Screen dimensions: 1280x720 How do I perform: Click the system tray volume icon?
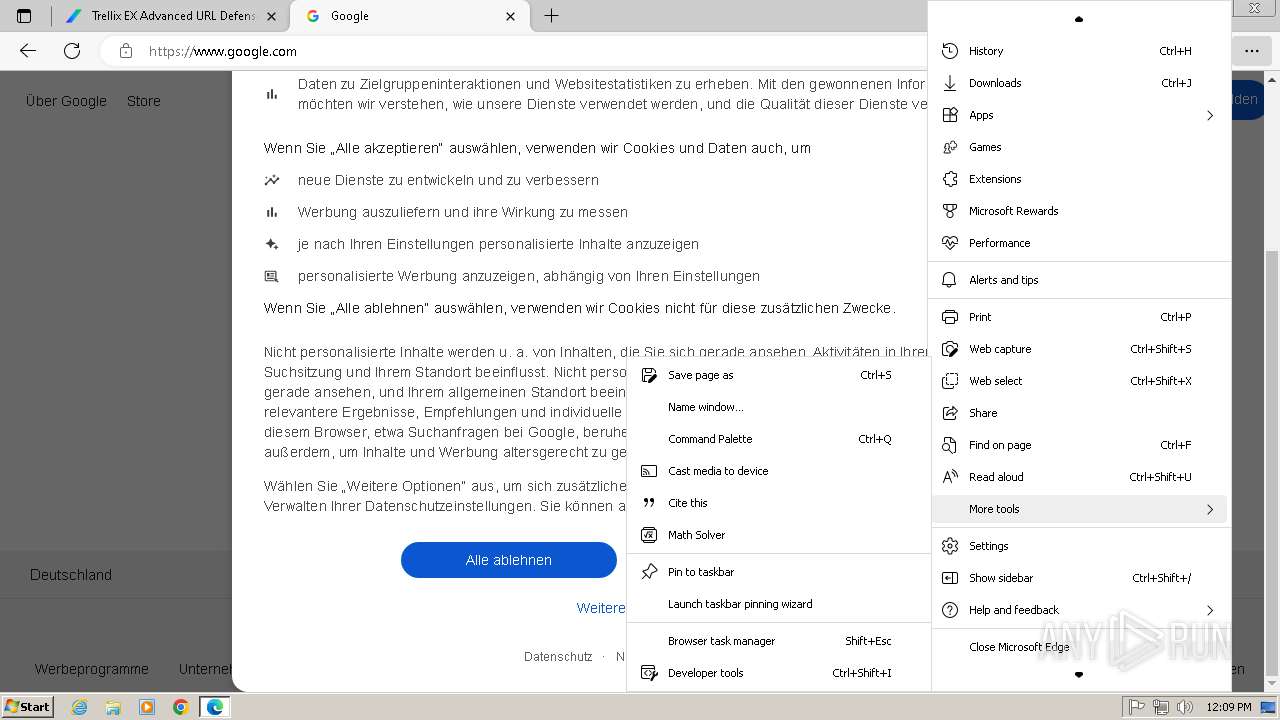click(x=1185, y=707)
